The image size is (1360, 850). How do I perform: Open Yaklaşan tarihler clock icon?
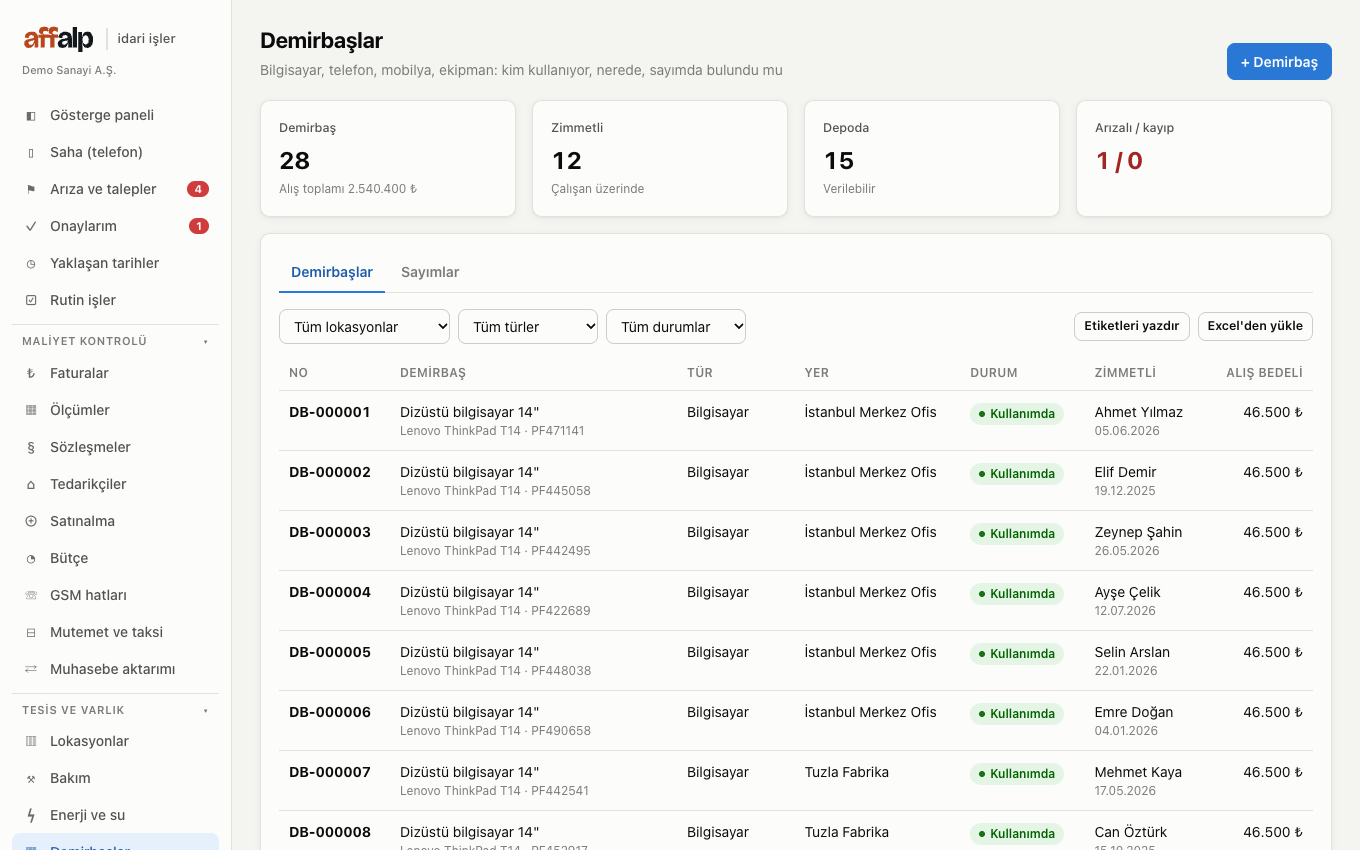pos(31,264)
